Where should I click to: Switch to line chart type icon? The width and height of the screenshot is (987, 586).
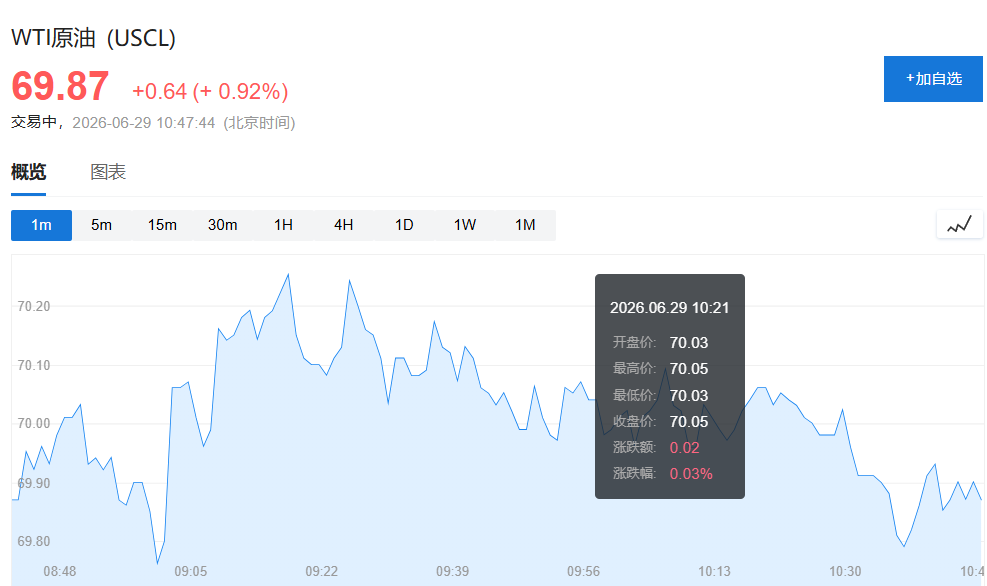(960, 225)
